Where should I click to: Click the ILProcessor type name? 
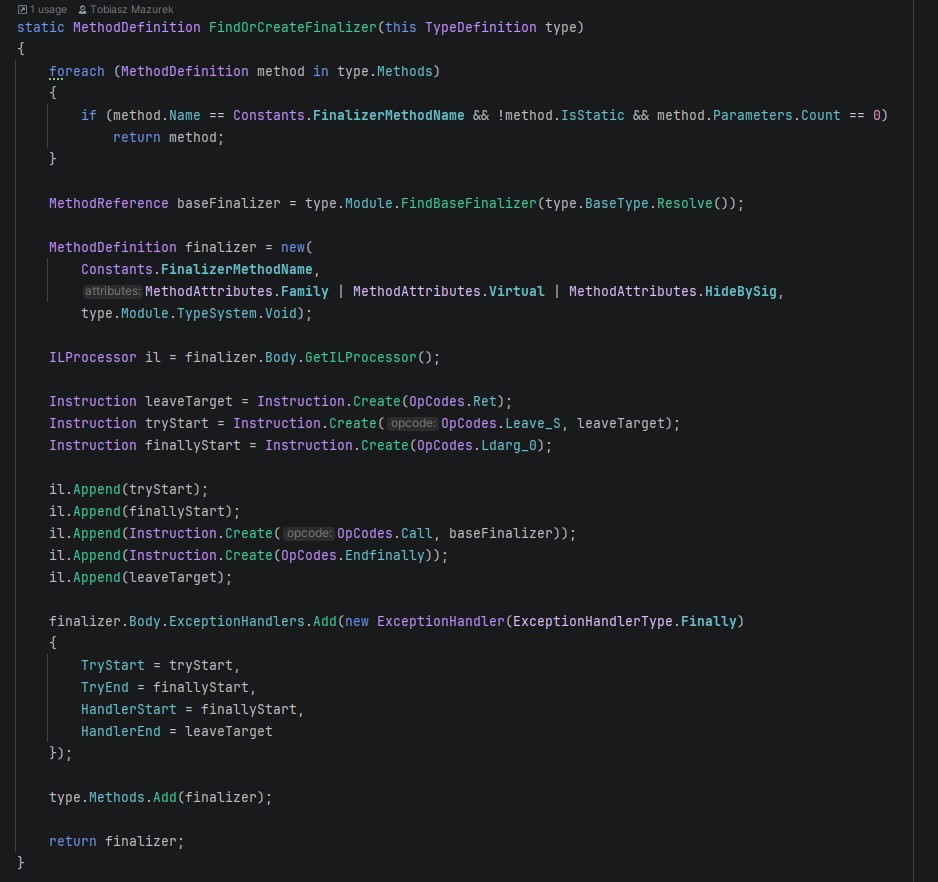tap(93, 358)
